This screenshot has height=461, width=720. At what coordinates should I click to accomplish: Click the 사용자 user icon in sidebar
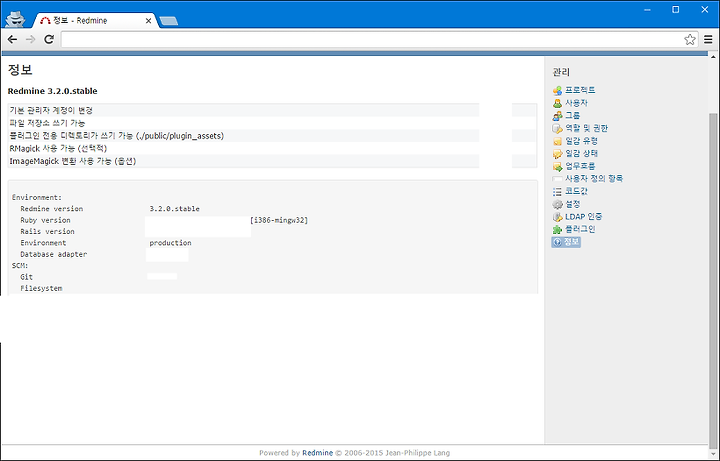coord(557,103)
